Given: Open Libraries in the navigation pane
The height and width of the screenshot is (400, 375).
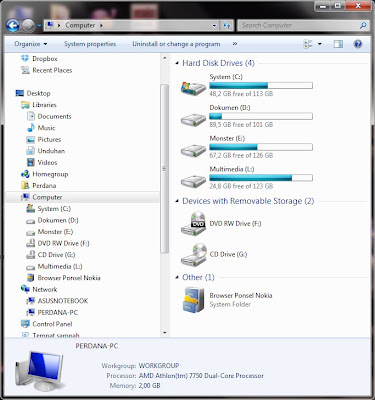Looking at the screenshot, I should 39,105.
